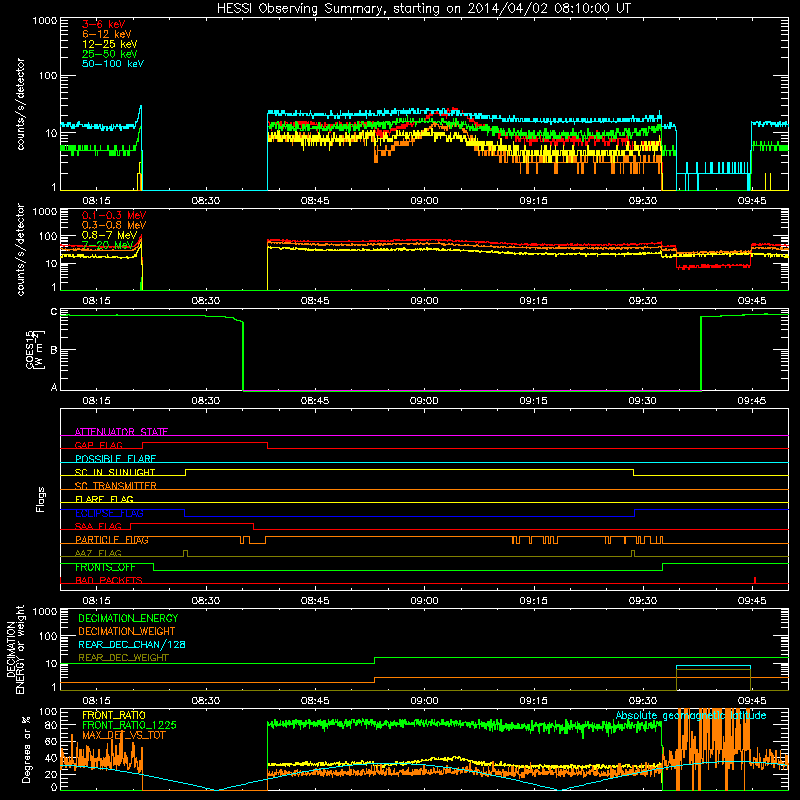Click the HESSI Observing Summary title text

(x=423, y=9)
